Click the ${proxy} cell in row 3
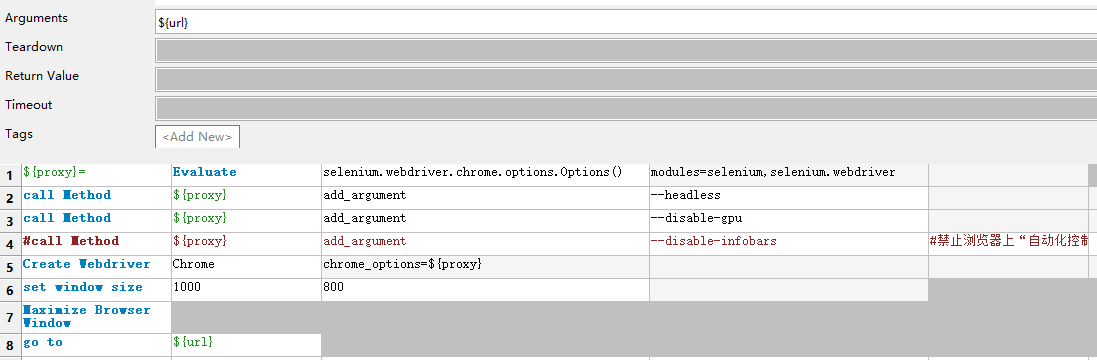Screen dimensions: 1097x360 coord(246,221)
